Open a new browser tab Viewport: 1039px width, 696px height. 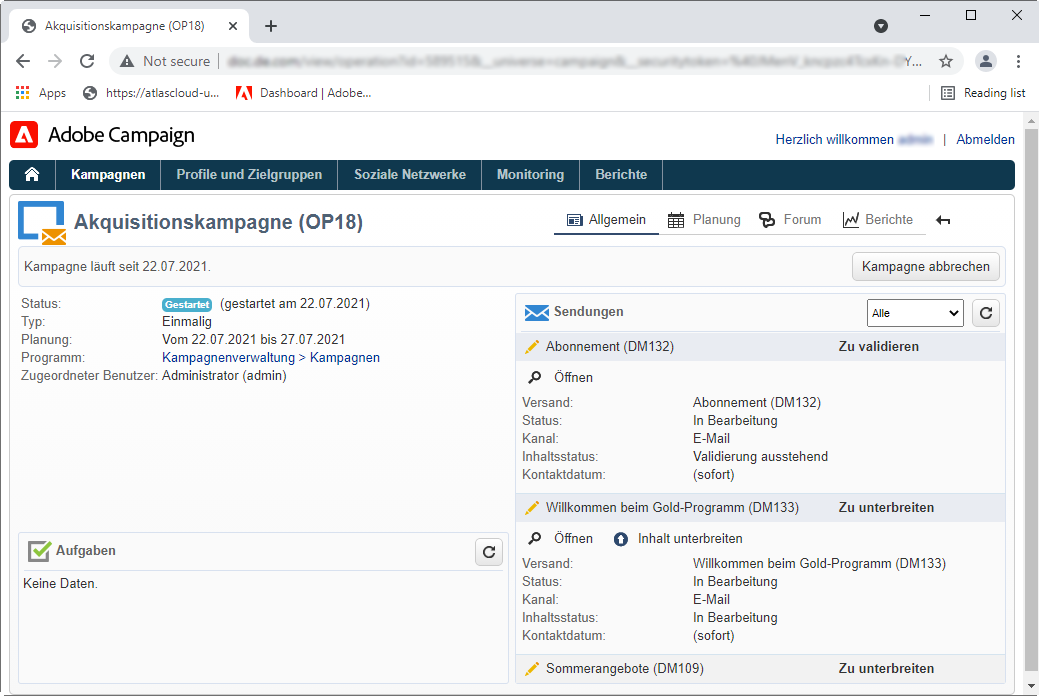(270, 26)
